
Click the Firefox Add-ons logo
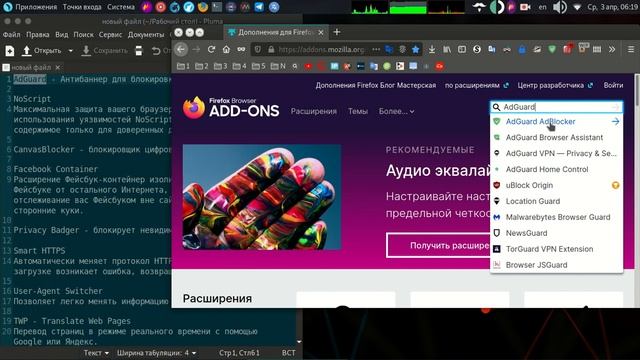(231, 108)
